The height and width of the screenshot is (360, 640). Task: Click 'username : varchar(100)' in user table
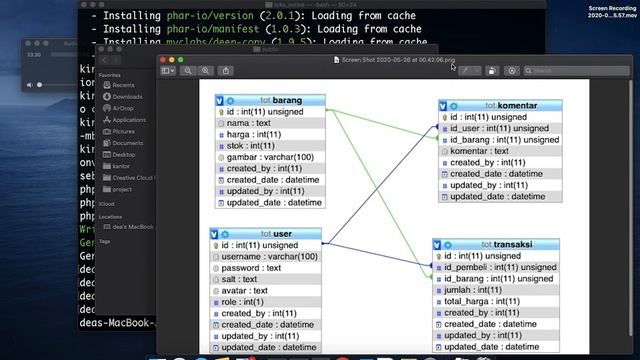pos(266,257)
